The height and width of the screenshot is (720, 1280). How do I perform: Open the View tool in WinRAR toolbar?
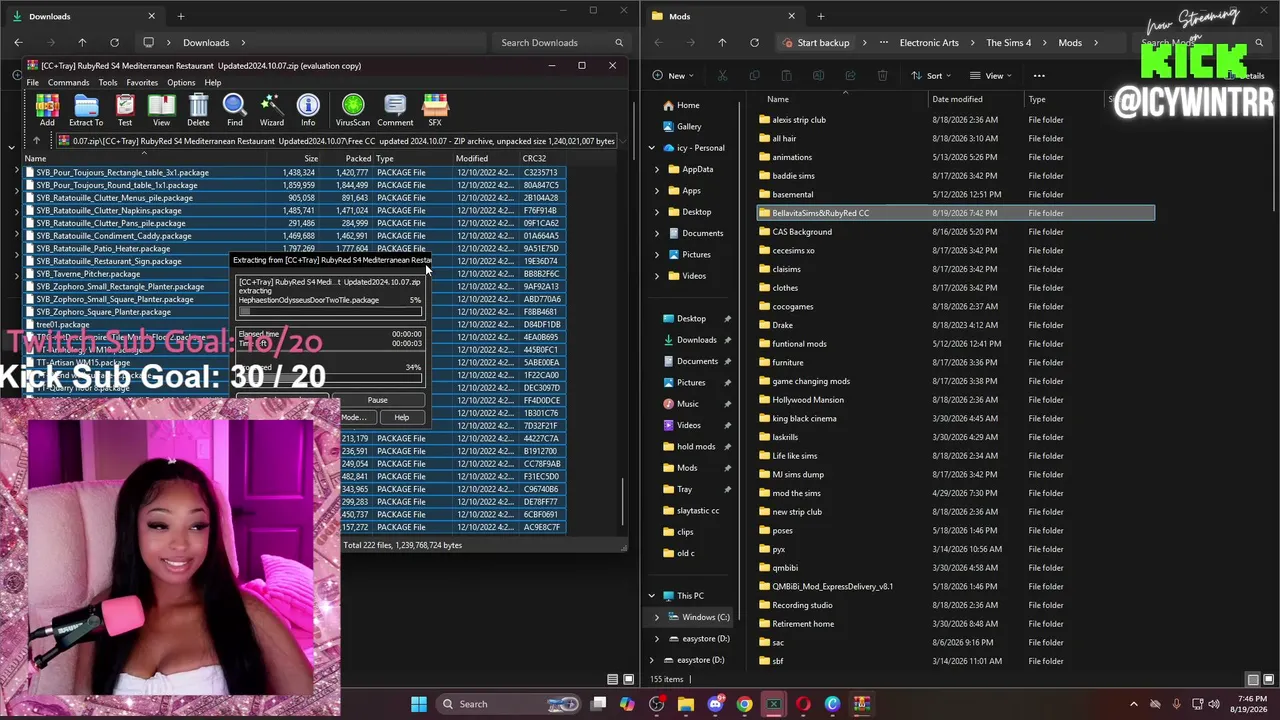(161, 110)
